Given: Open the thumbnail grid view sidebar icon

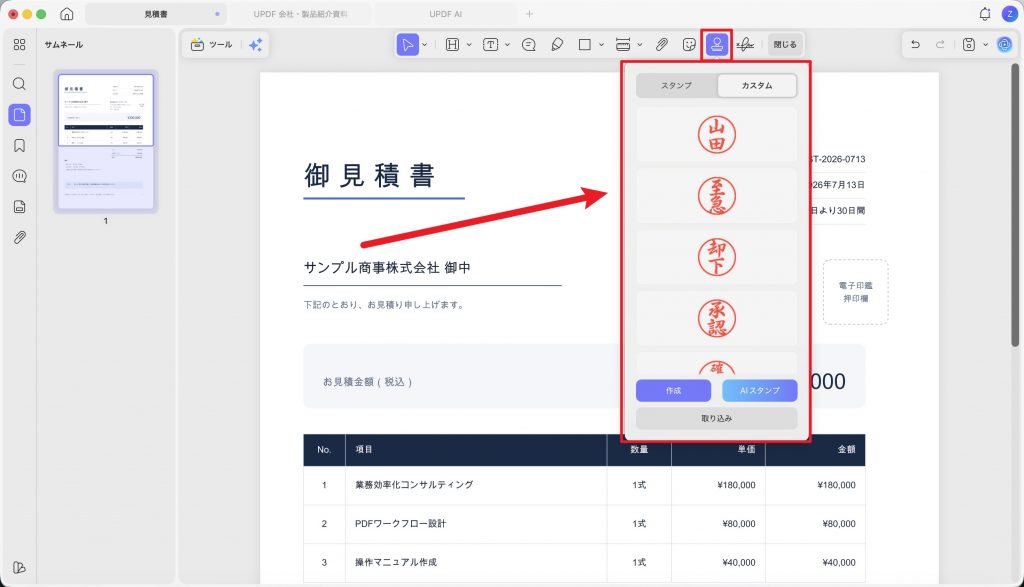Looking at the screenshot, I should [x=20, y=44].
